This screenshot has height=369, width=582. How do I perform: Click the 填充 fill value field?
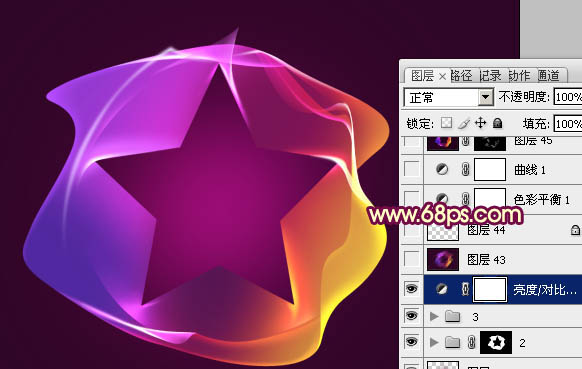click(x=568, y=124)
